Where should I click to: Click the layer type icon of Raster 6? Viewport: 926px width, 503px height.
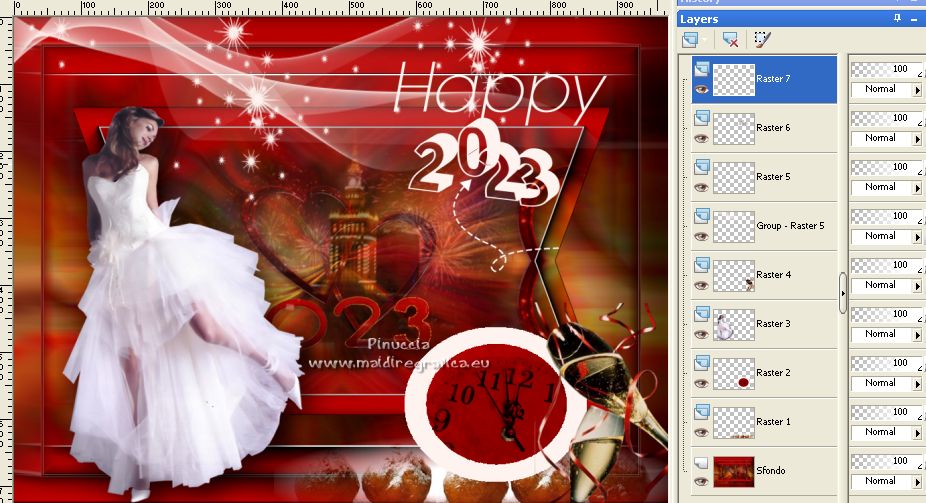point(702,119)
